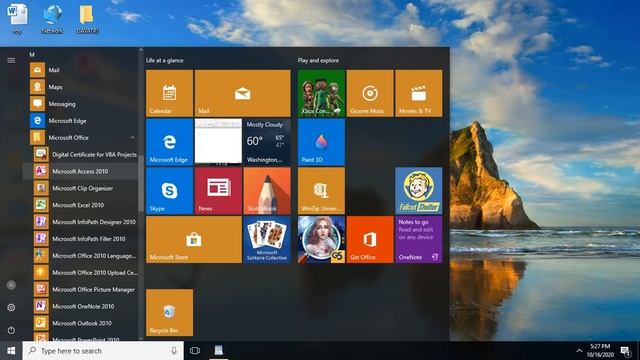Launch Microsoft Access 2010
The height and width of the screenshot is (360, 640).
coord(81,171)
